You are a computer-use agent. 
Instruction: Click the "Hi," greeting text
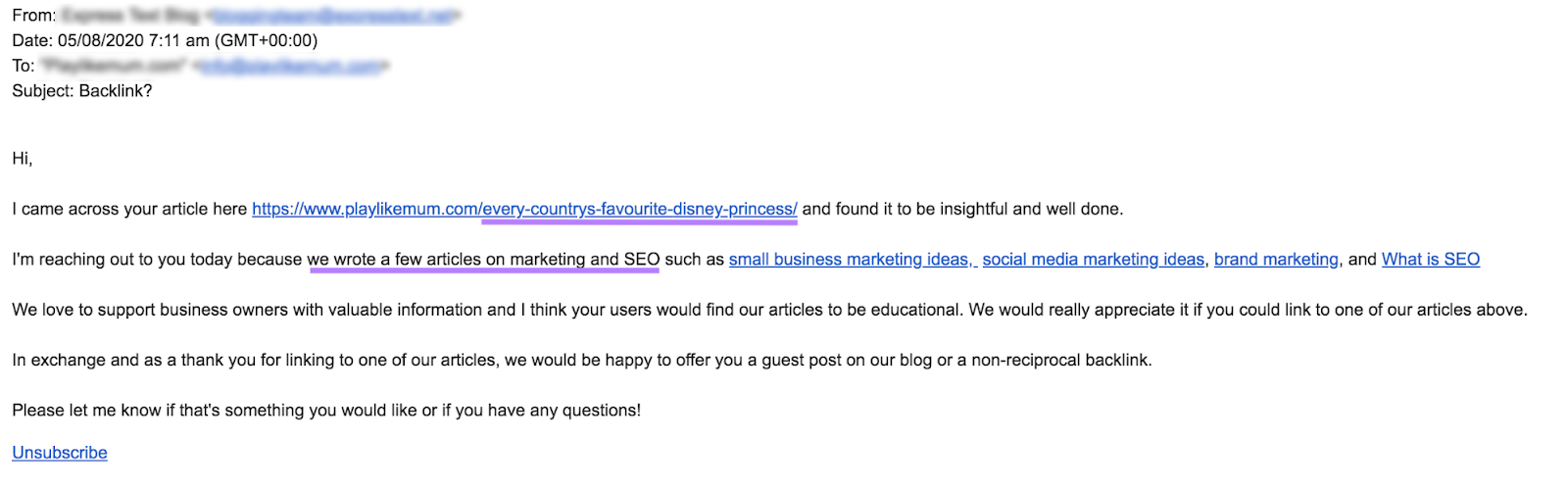coord(23,159)
